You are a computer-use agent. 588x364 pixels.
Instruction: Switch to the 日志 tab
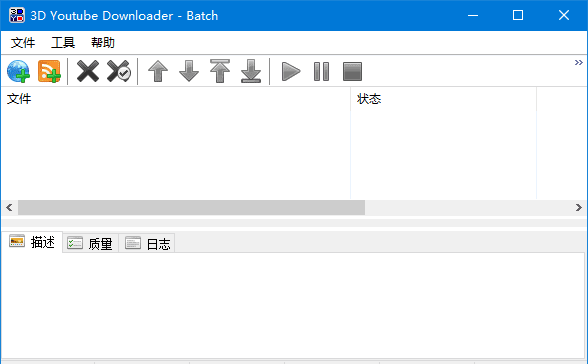pyautogui.click(x=147, y=244)
